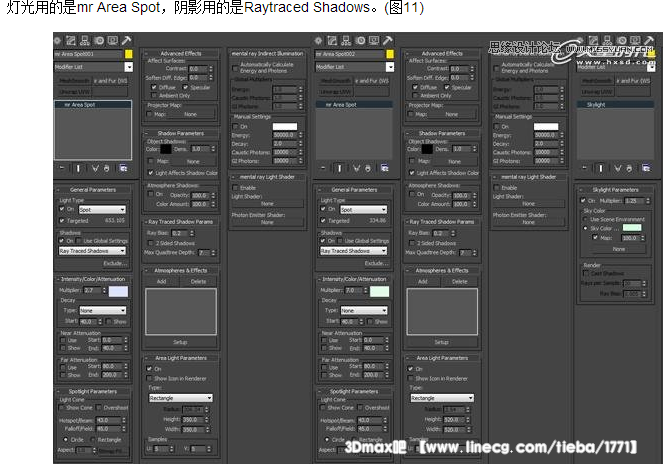Collapse Advanced Effects rollout of Area Spot001
The image size is (666, 464).
pyautogui.click(x=181, y=54)
